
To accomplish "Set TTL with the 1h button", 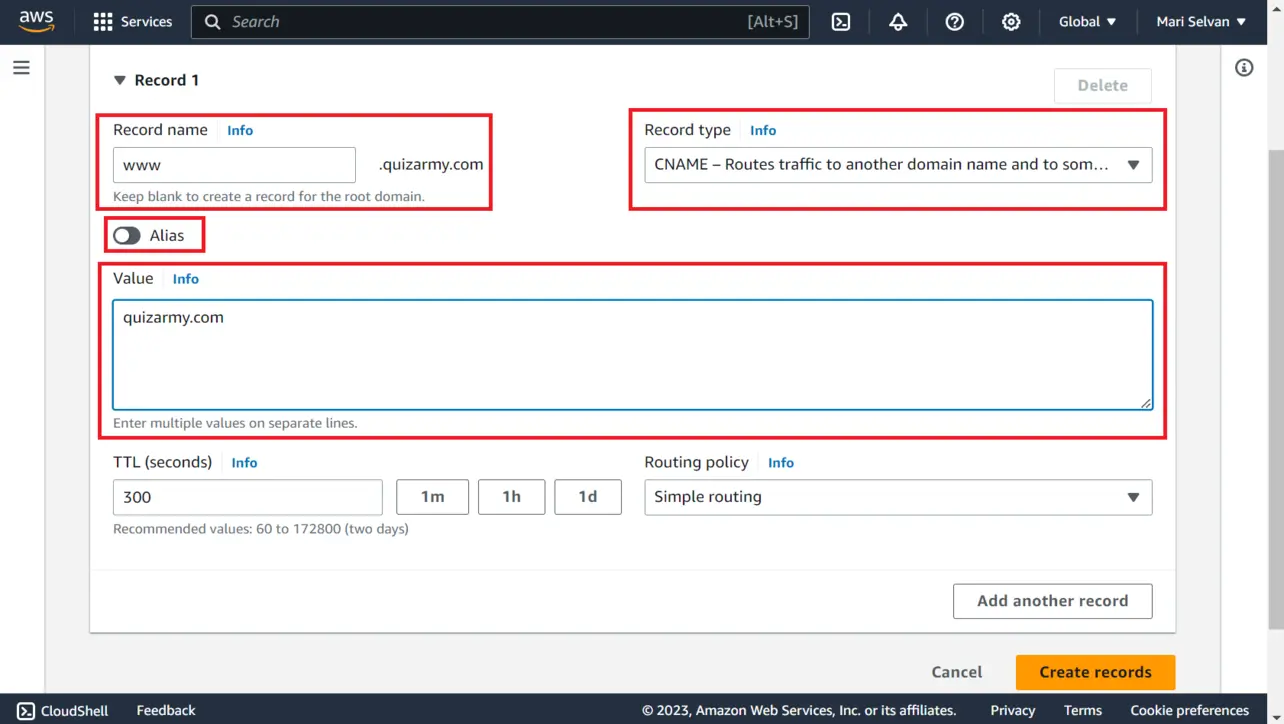I will [x=511, y=497].
